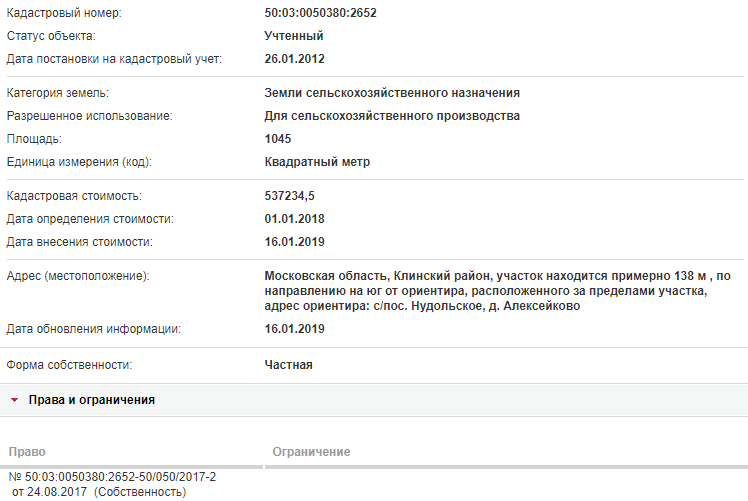The width and height of the screenshot is (748, 501).
Task: Click the Учтенный status value
Action: [294, 36]
